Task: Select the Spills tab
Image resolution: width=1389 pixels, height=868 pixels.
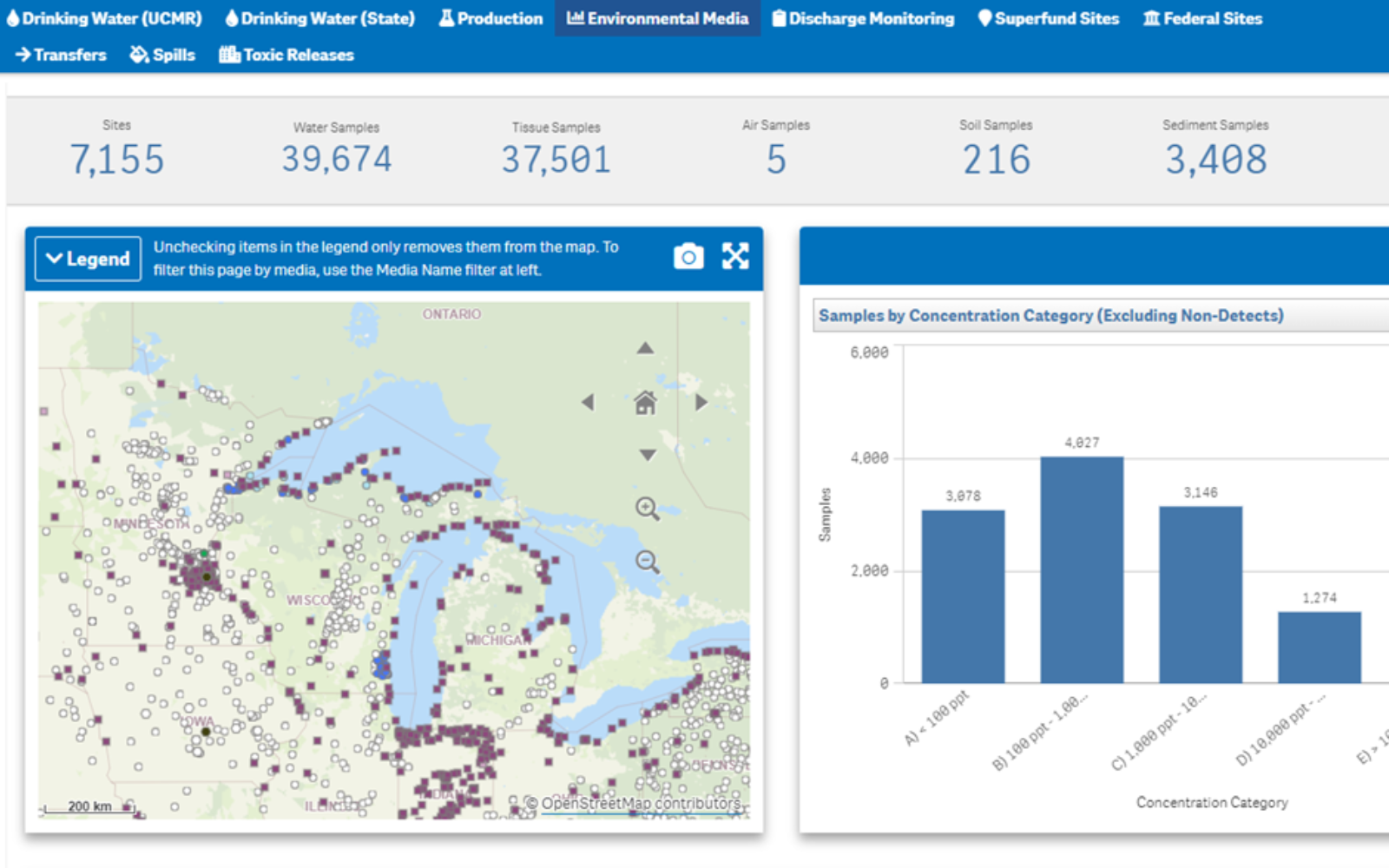Action: click(x=162, y=55)
